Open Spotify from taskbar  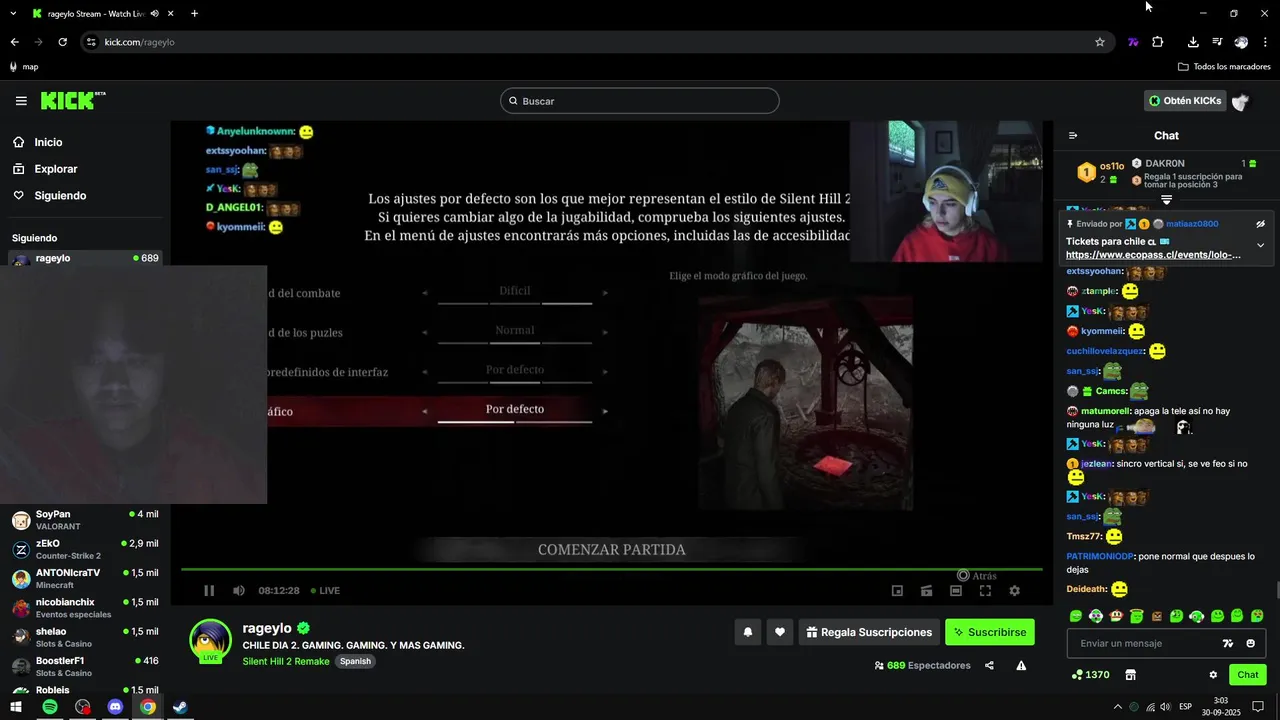49,707
